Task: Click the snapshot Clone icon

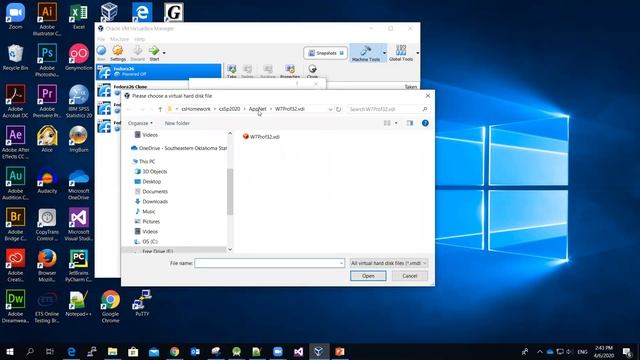Action: 312,70
